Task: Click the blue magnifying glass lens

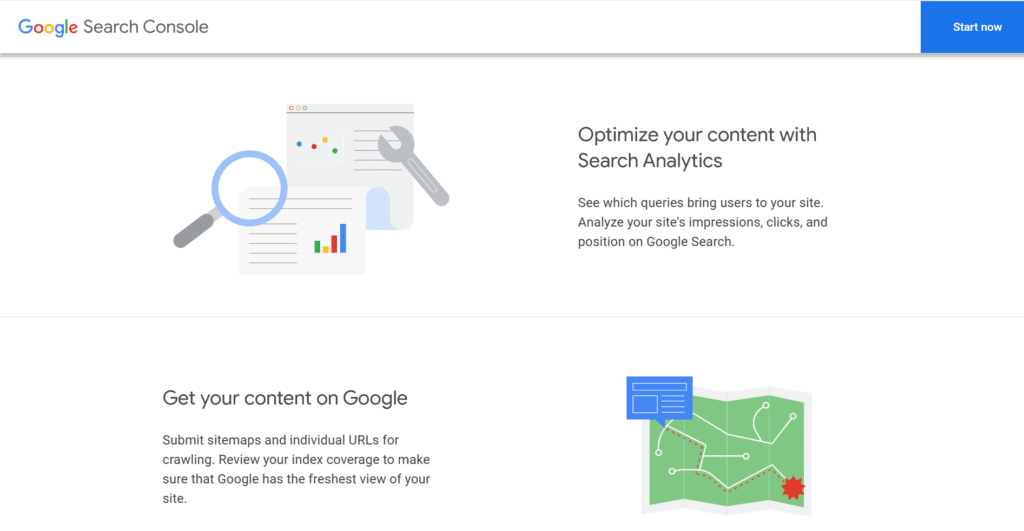Action: [x=249, y=187]
